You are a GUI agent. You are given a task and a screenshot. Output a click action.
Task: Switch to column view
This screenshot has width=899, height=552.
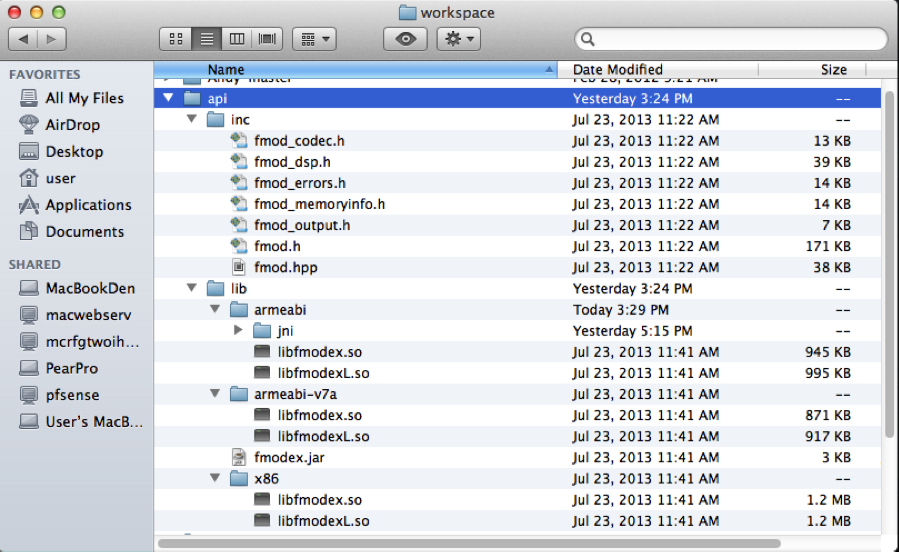click(x=237, y=39)
